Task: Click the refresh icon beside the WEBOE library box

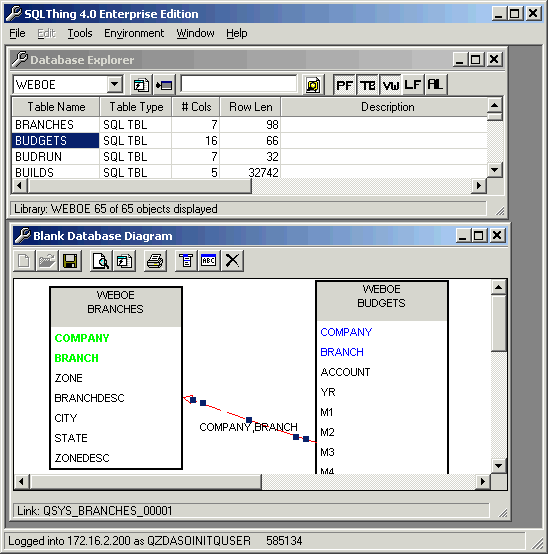Action: point(141,85)
